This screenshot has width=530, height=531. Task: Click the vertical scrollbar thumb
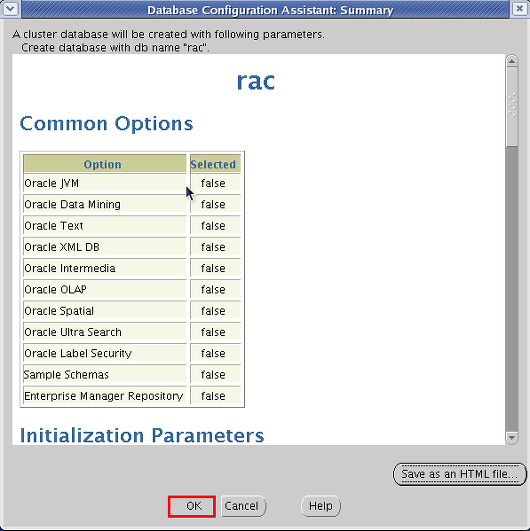[512, 107]
